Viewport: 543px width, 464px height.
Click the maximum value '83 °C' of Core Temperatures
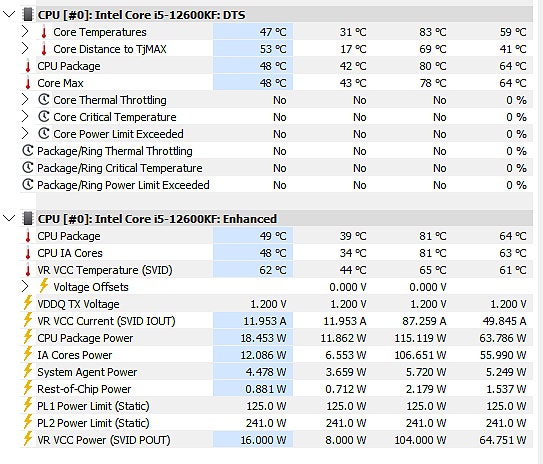click(433, 32)
